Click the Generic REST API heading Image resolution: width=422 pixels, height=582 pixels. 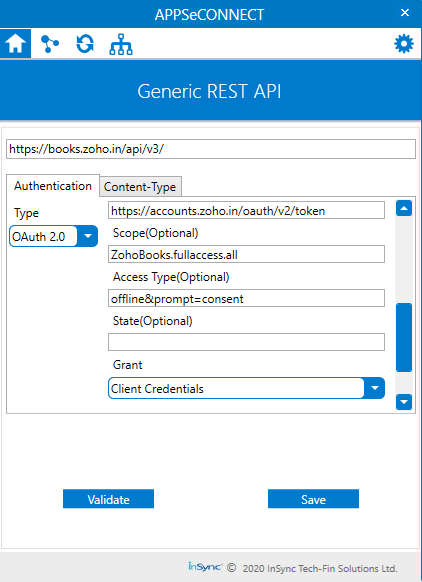coord(209,91)
